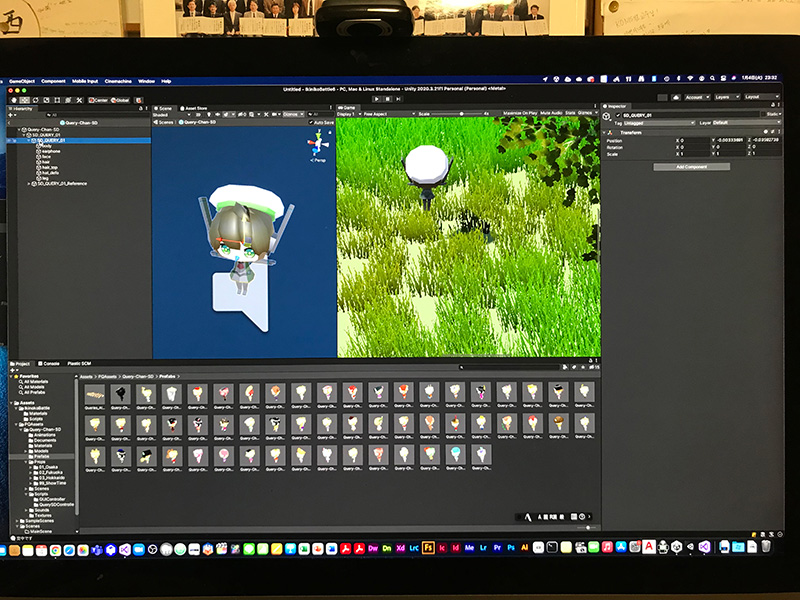Select the combined Transform tool
Image resolution: width=800 pixels, height=600 pixels.
(x=68, y=100)
